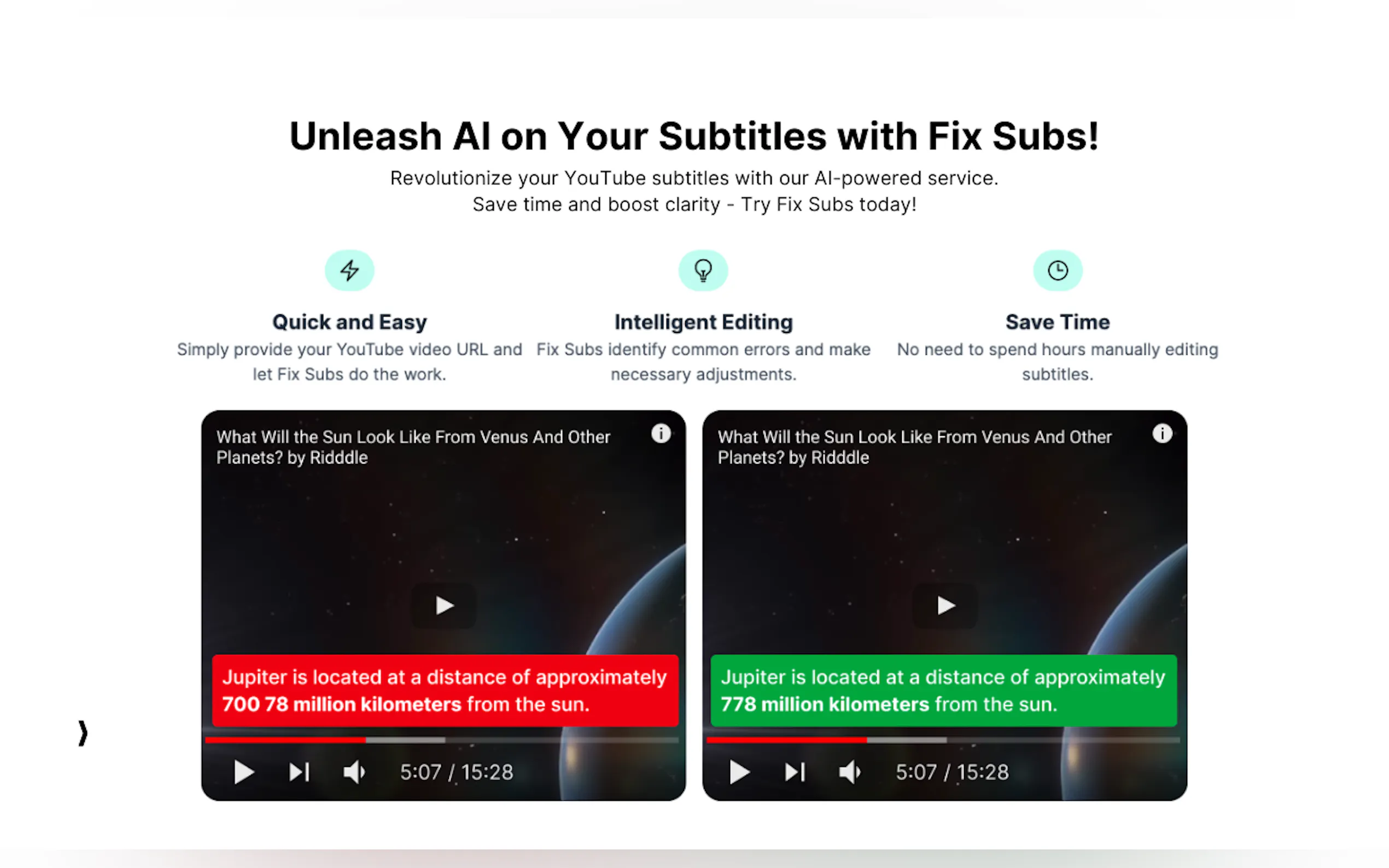The image size is (1389, 868).
Task: Mute the right video volume icon
Action: coord(849,772)
